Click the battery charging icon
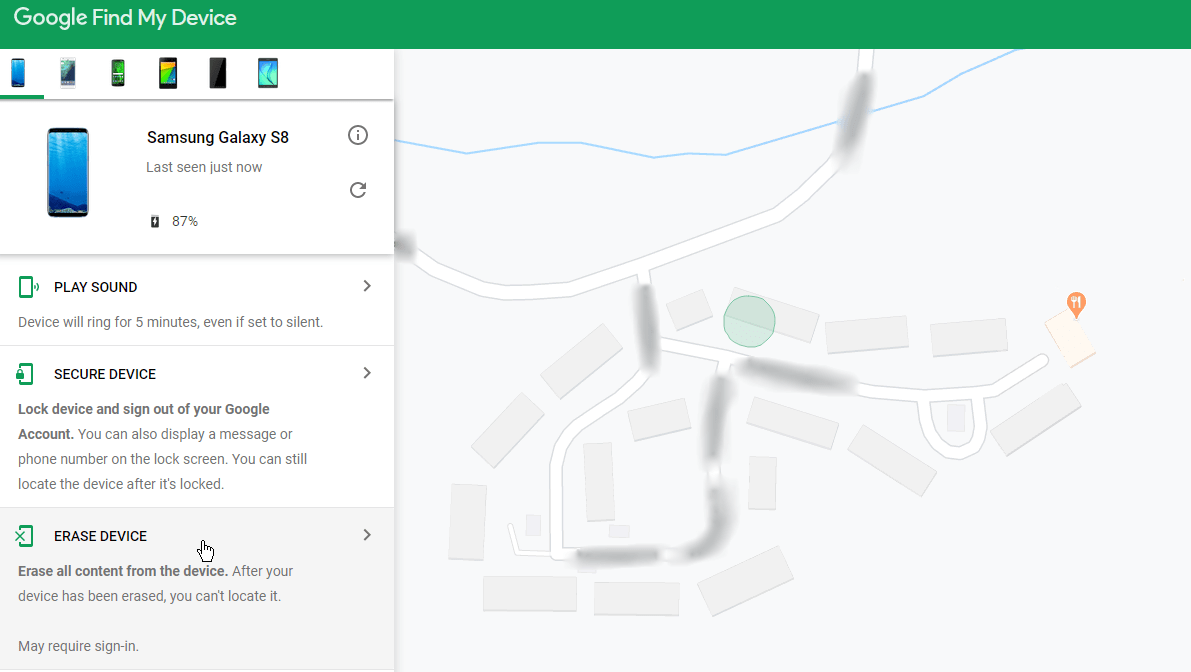This screenshot has height=672, width=1191. point(153,220)
